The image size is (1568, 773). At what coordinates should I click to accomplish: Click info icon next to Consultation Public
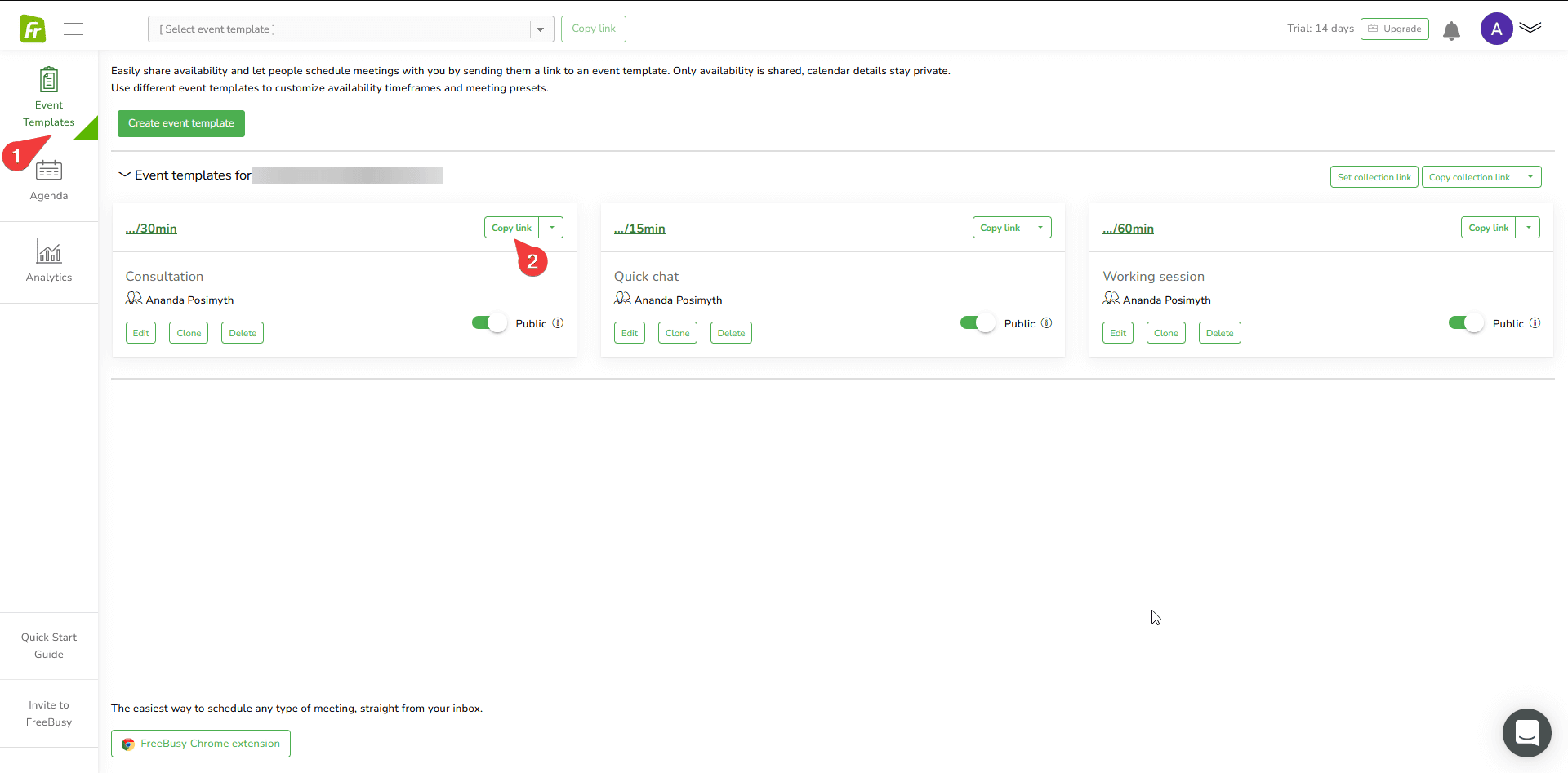tap(558, 323)
